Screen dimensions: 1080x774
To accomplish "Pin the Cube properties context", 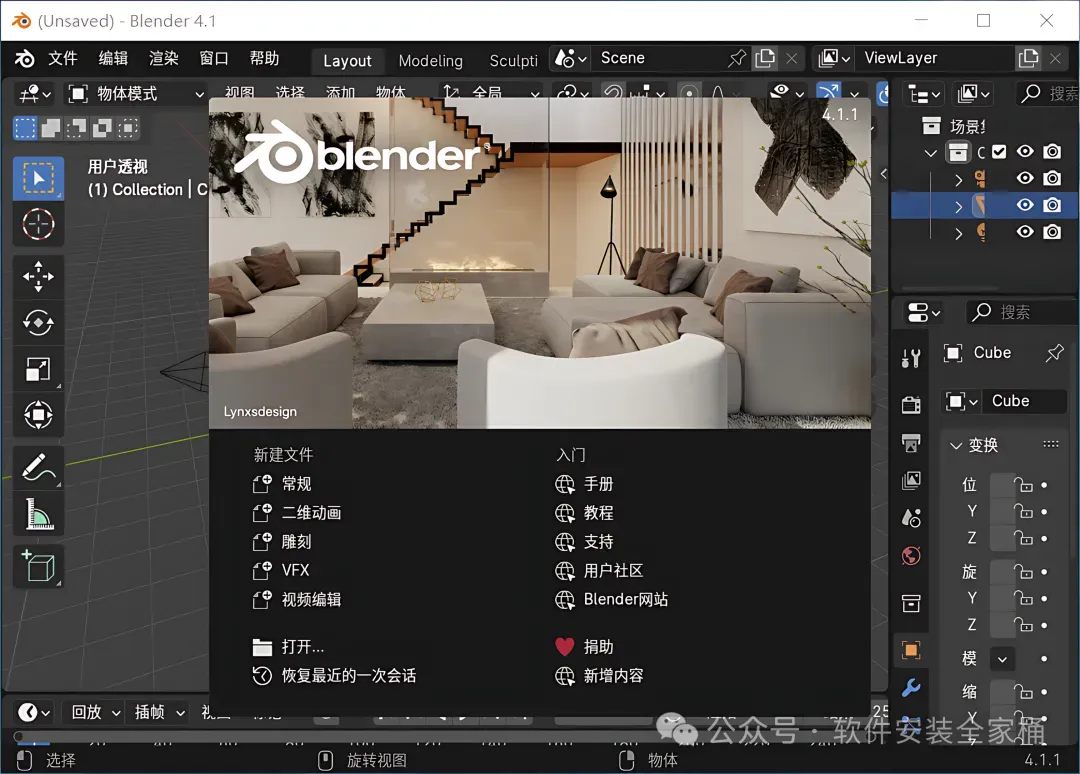I will (x=1055, y=353).
